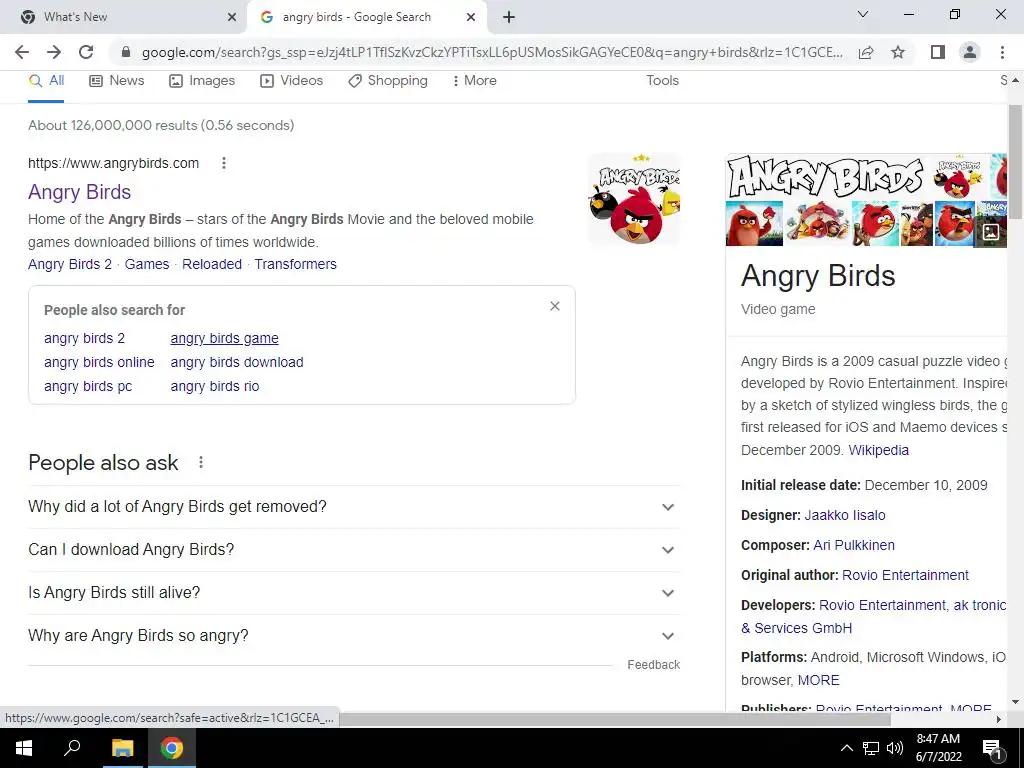Open search Tools
Viewport: 1024px width, 768px height.
(662, 80)
